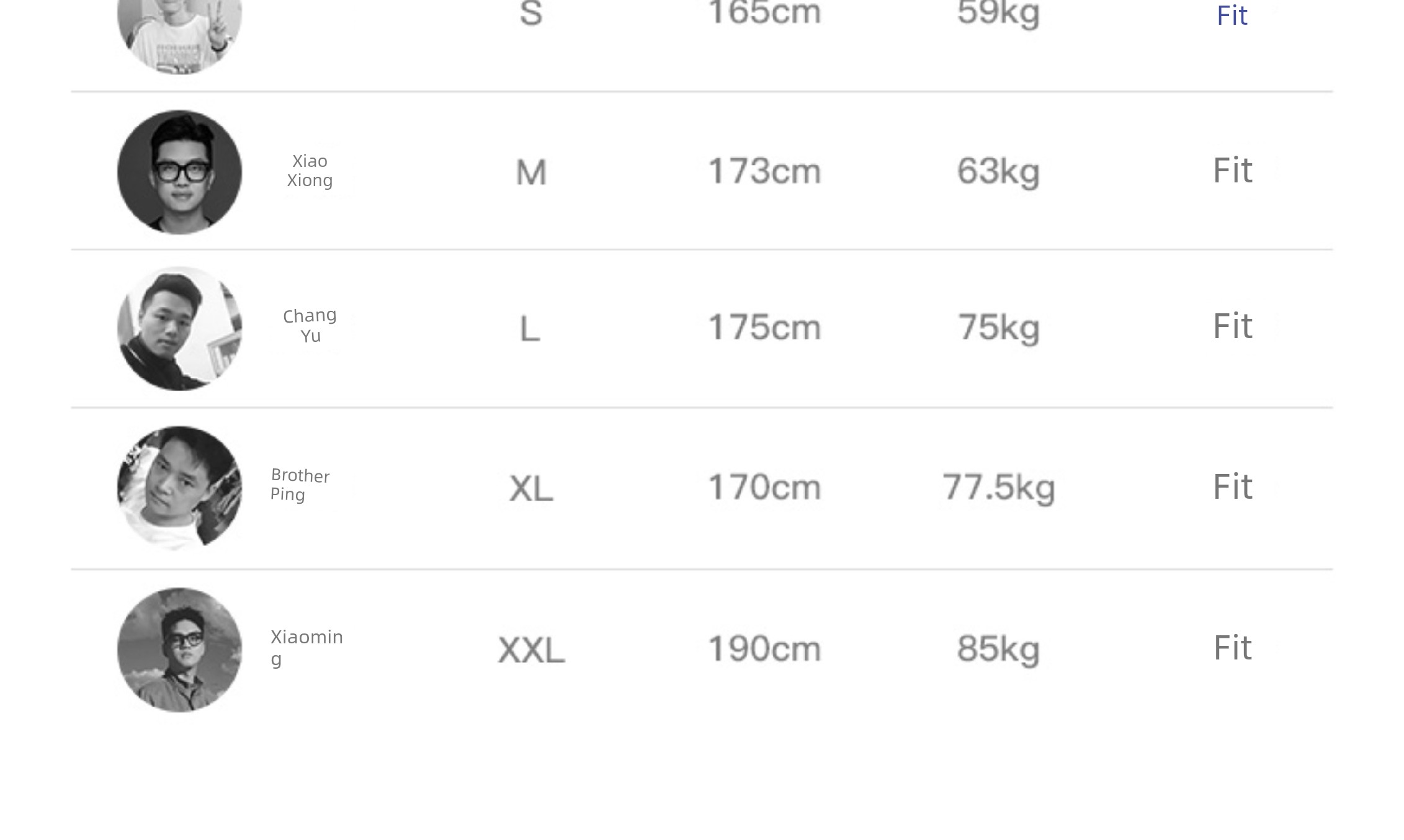The width and height of the screenshot is (1404, 840).
Task: Click the blue Fit link
Action: click(1232, 16)
